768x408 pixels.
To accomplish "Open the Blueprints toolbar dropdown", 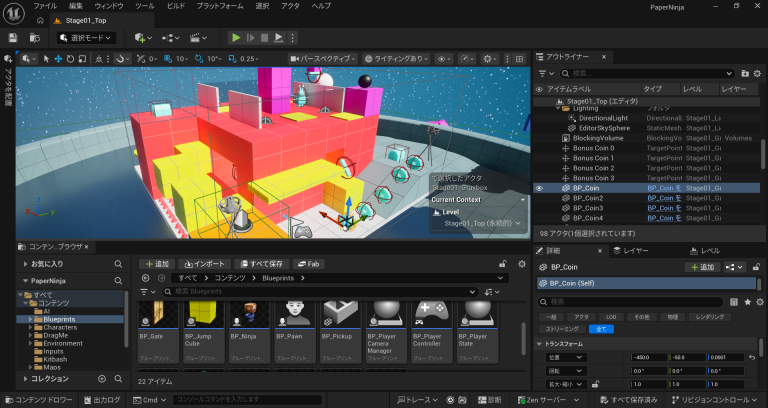I will coord(171,38).
